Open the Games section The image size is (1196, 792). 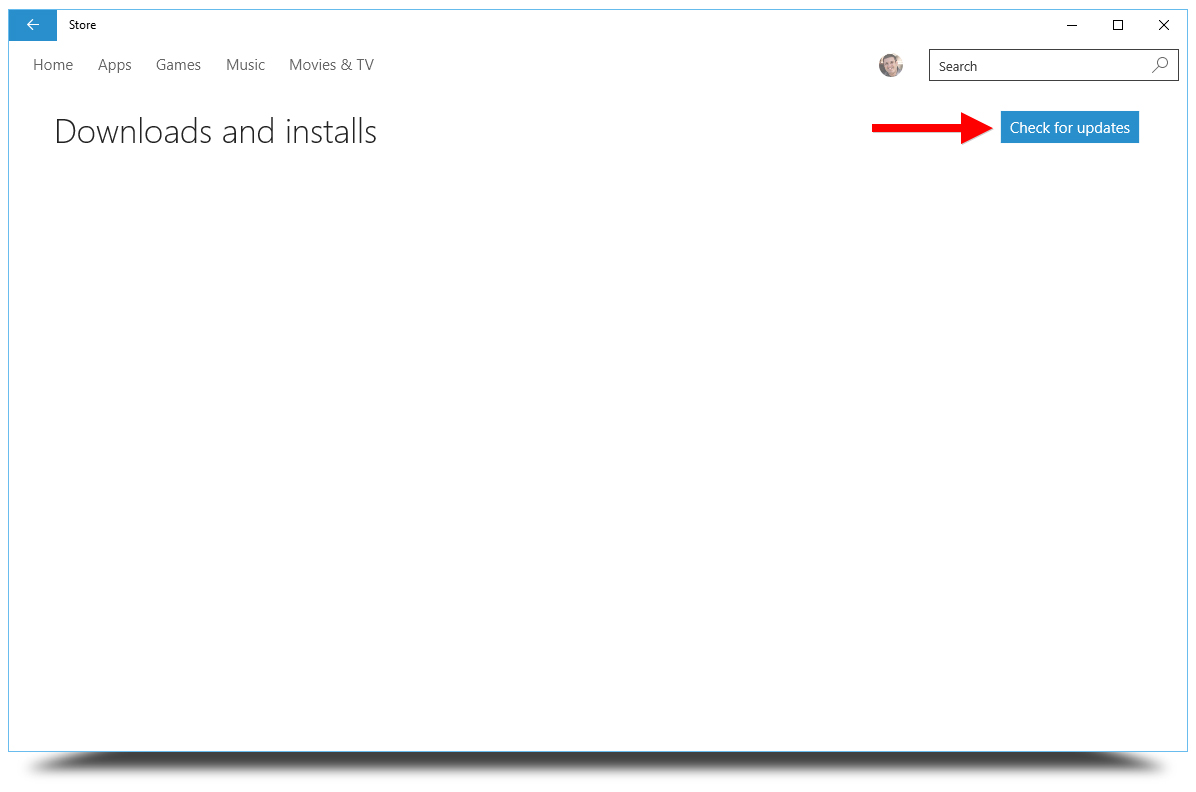pyautogui.click(x=178, y=65)
